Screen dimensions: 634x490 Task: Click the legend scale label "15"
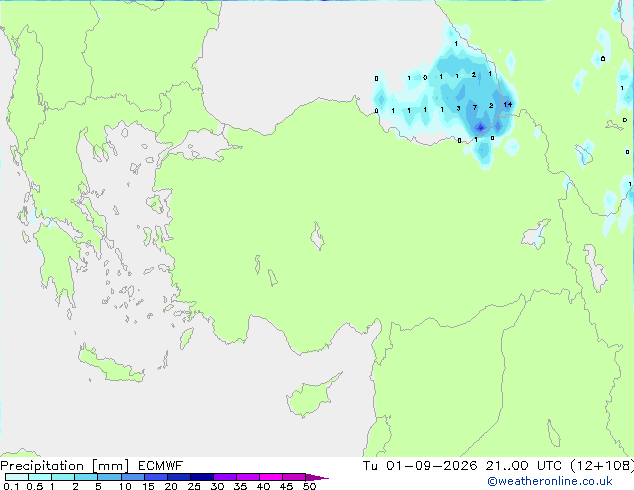click(x=148, y=486)
